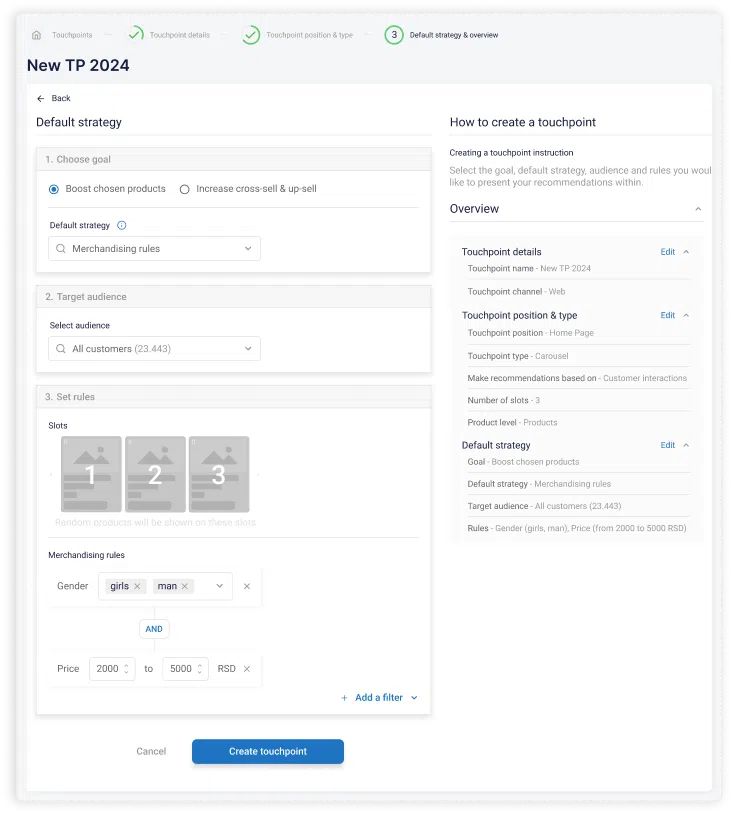Screen dimensions: 733x815
Task: Click the Cancel button
Action: coord(151,752)
